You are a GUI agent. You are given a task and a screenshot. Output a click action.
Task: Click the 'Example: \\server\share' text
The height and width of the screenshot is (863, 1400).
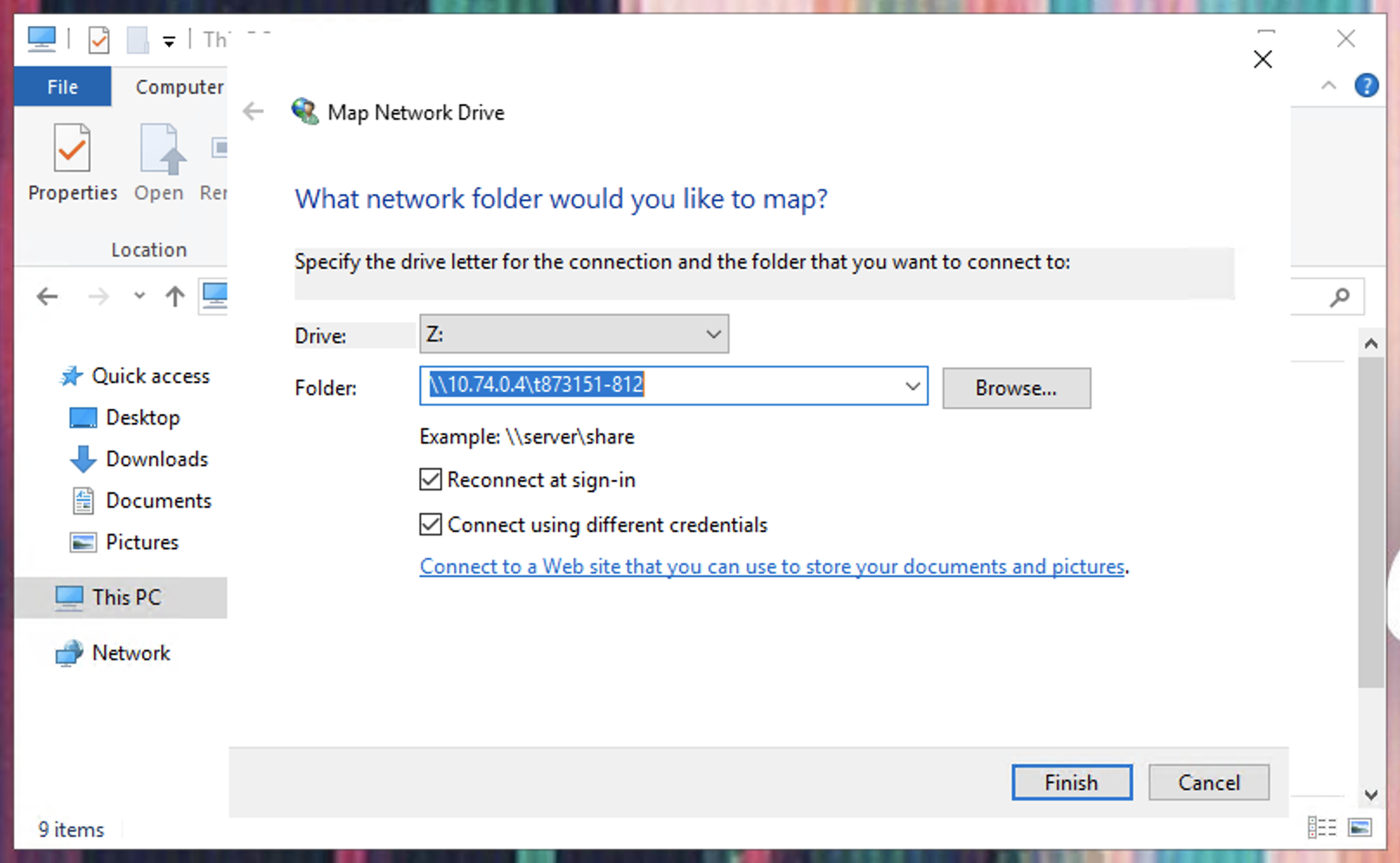527,437
